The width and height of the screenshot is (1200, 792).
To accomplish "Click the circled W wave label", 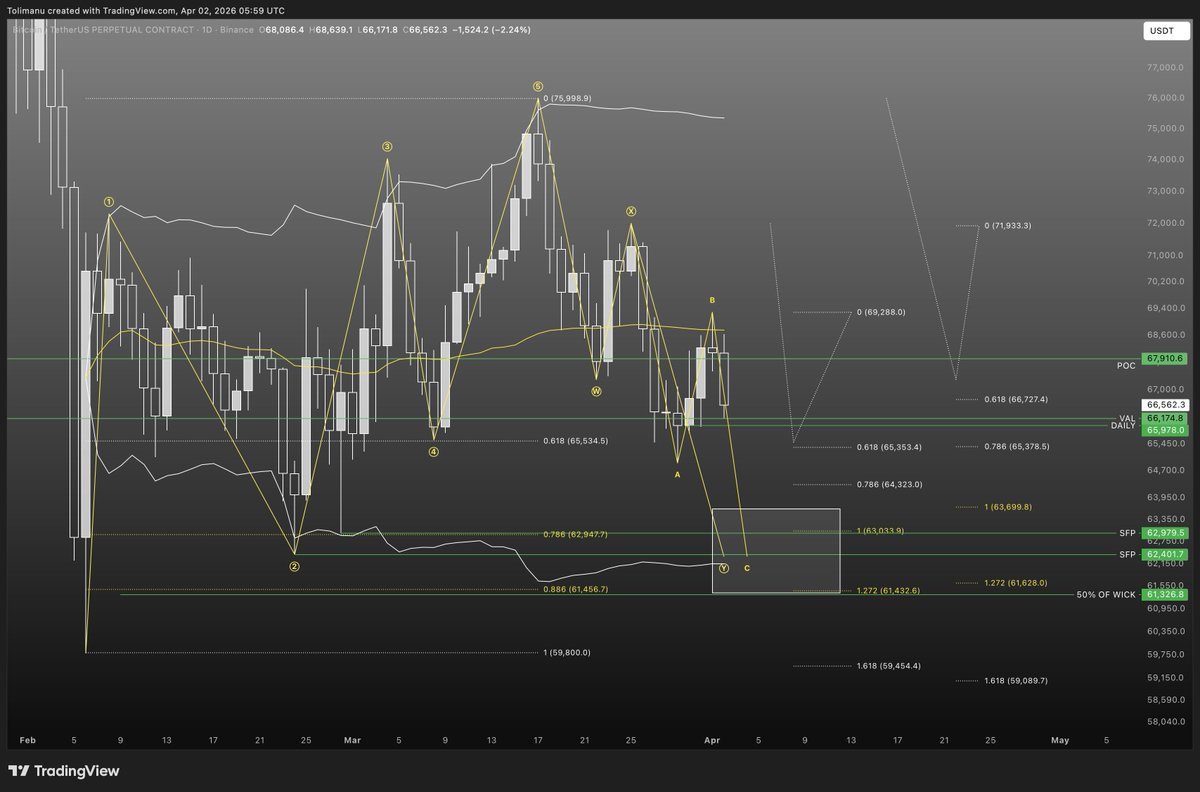I will 596,391.
